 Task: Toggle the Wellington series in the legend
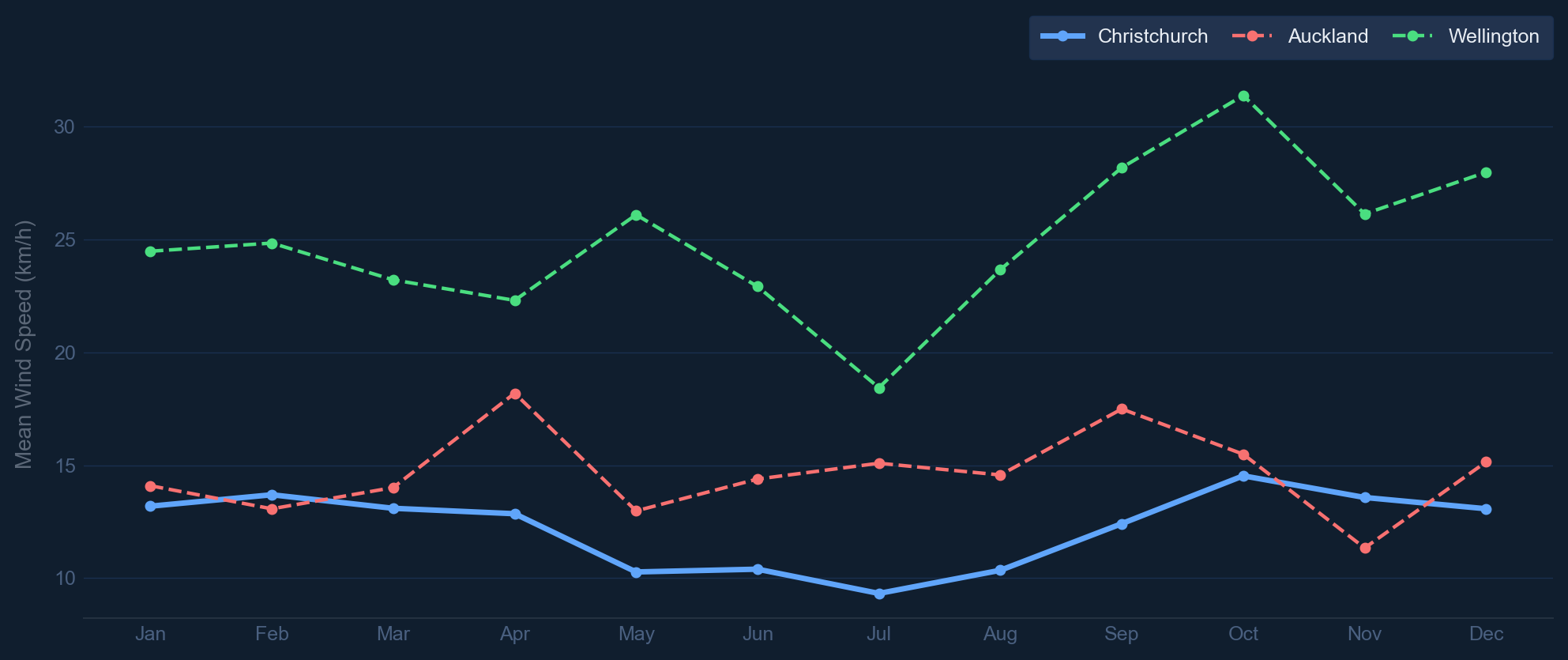[1465, 36]
